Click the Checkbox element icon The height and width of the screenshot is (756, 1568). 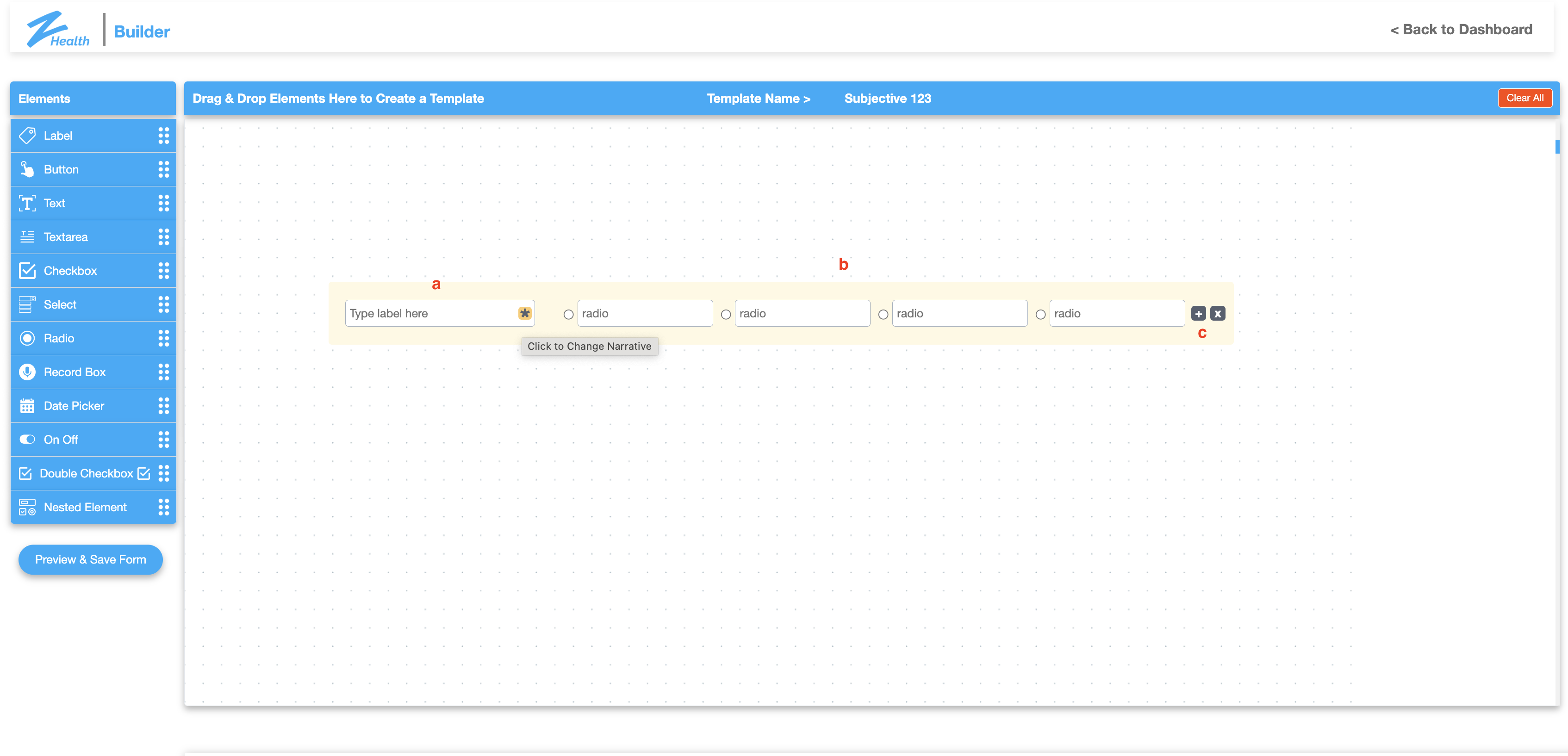(x=27, y=270)
